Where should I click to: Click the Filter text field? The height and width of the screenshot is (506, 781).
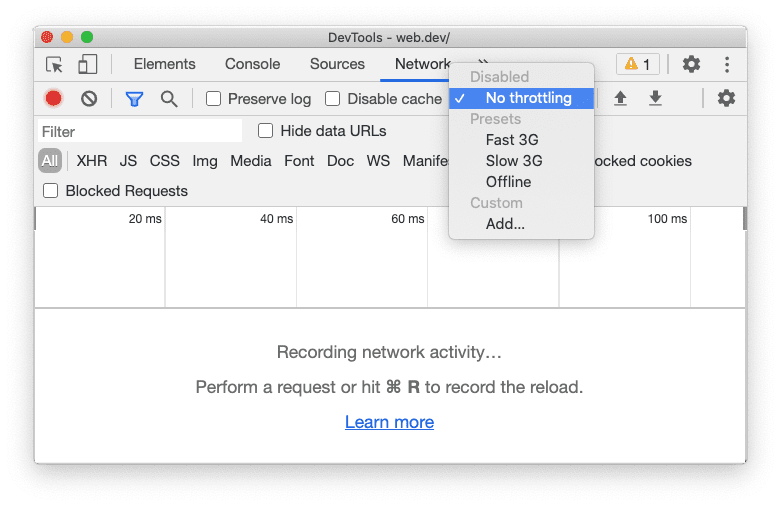pos(140,131)
